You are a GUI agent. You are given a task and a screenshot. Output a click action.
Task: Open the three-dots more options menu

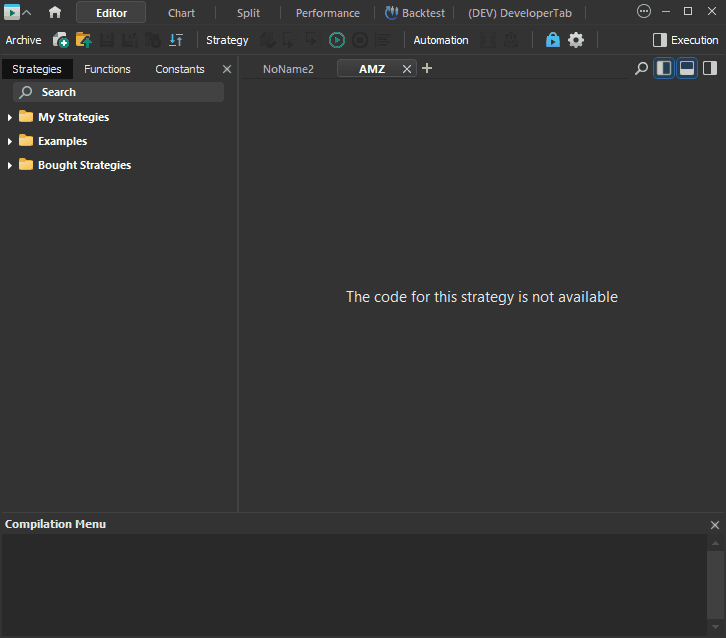pyautogui.click(x=643, y=11)
